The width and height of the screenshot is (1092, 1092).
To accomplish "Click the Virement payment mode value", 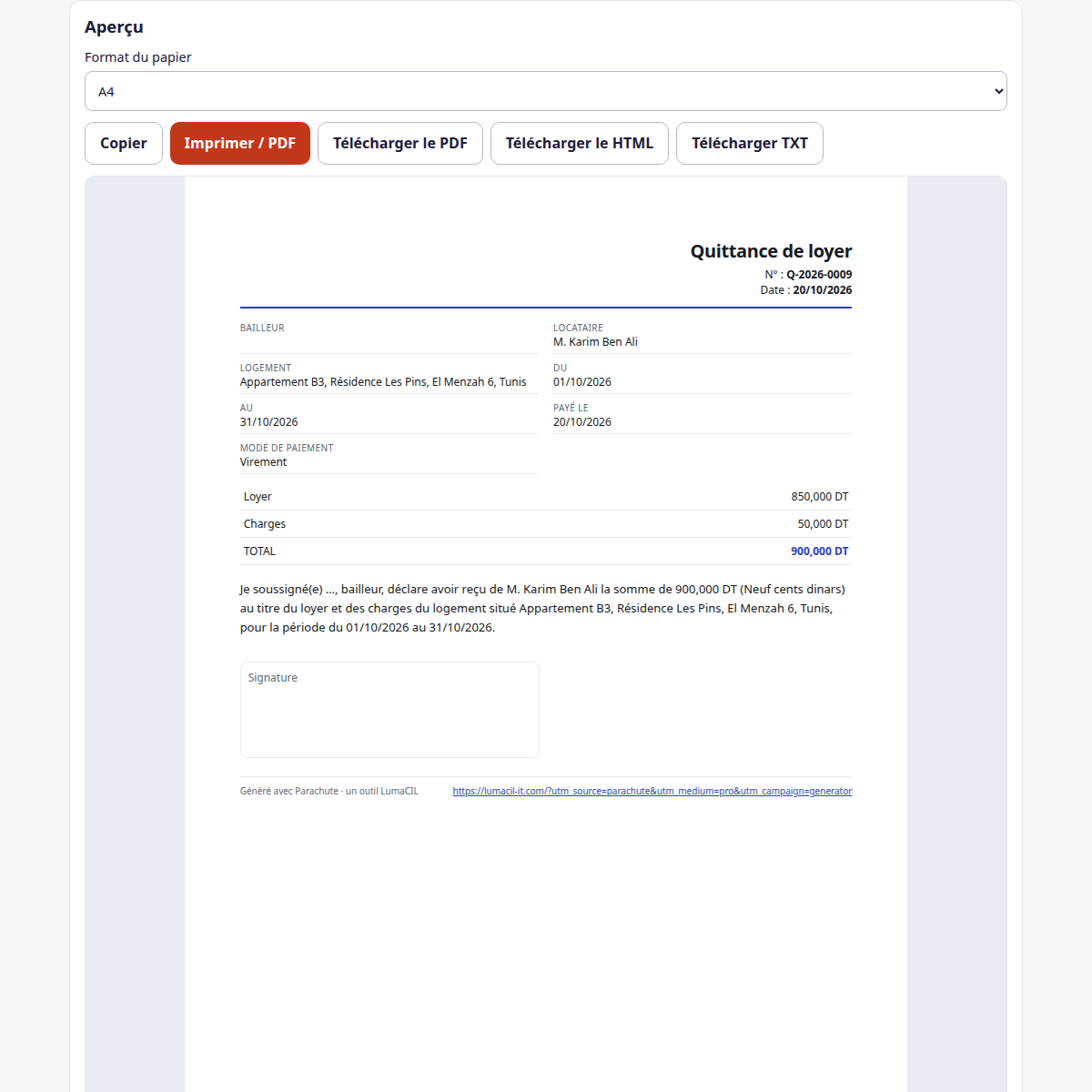I will [263, 462].
